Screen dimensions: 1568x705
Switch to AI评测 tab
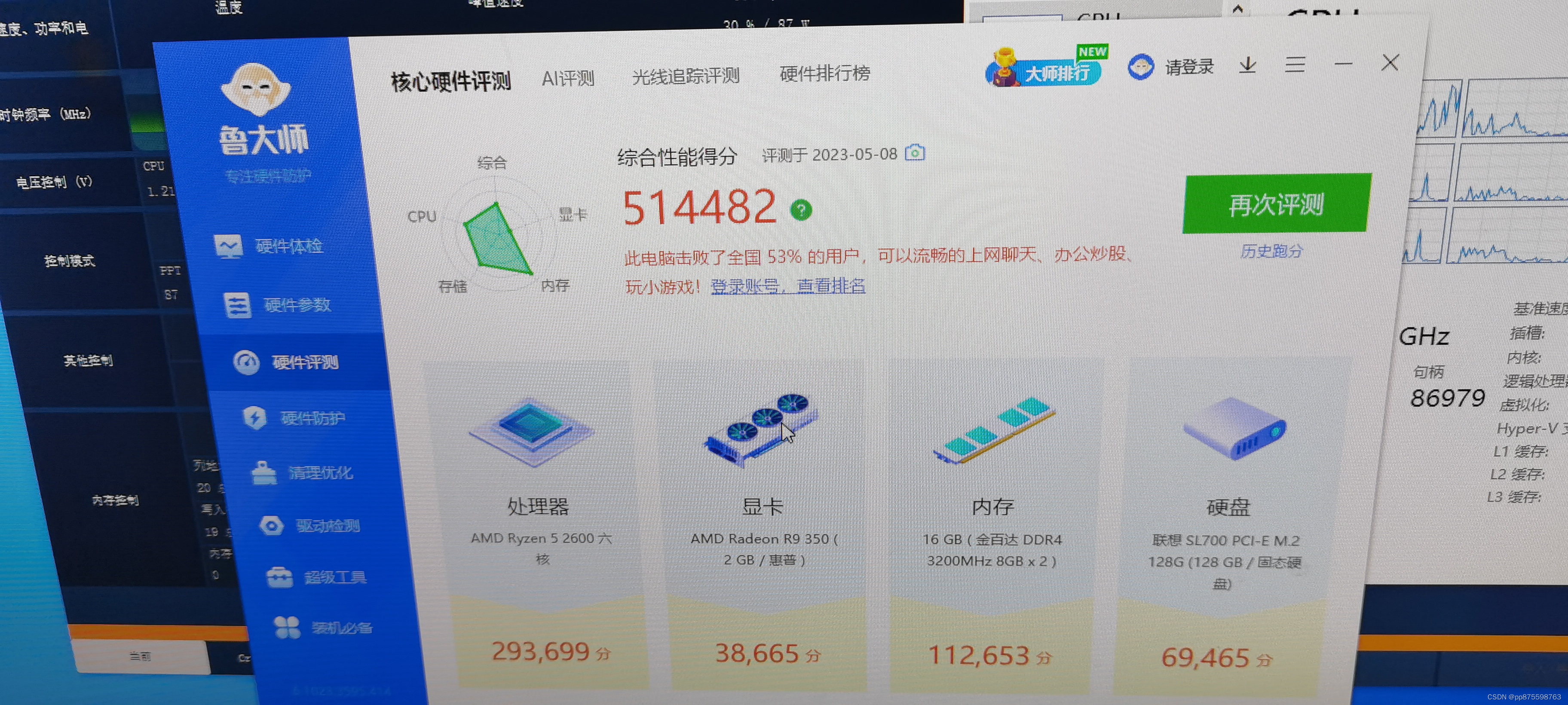click(x=568, y=78)
